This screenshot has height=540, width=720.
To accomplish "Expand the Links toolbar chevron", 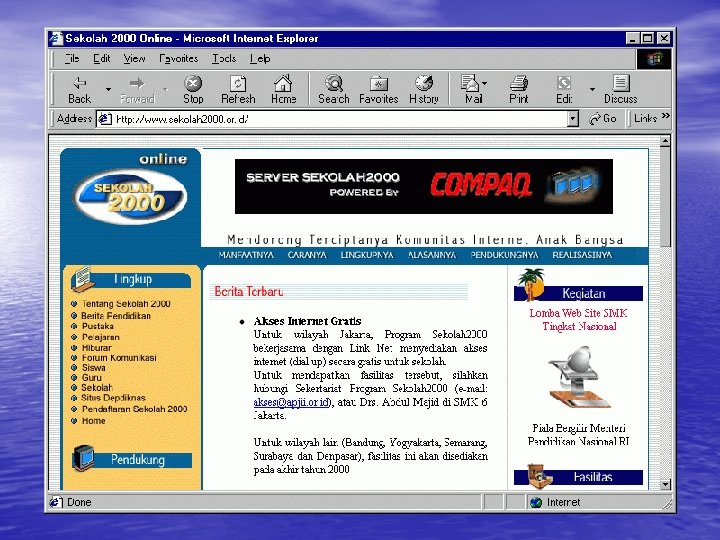I will tap(665, 116).
